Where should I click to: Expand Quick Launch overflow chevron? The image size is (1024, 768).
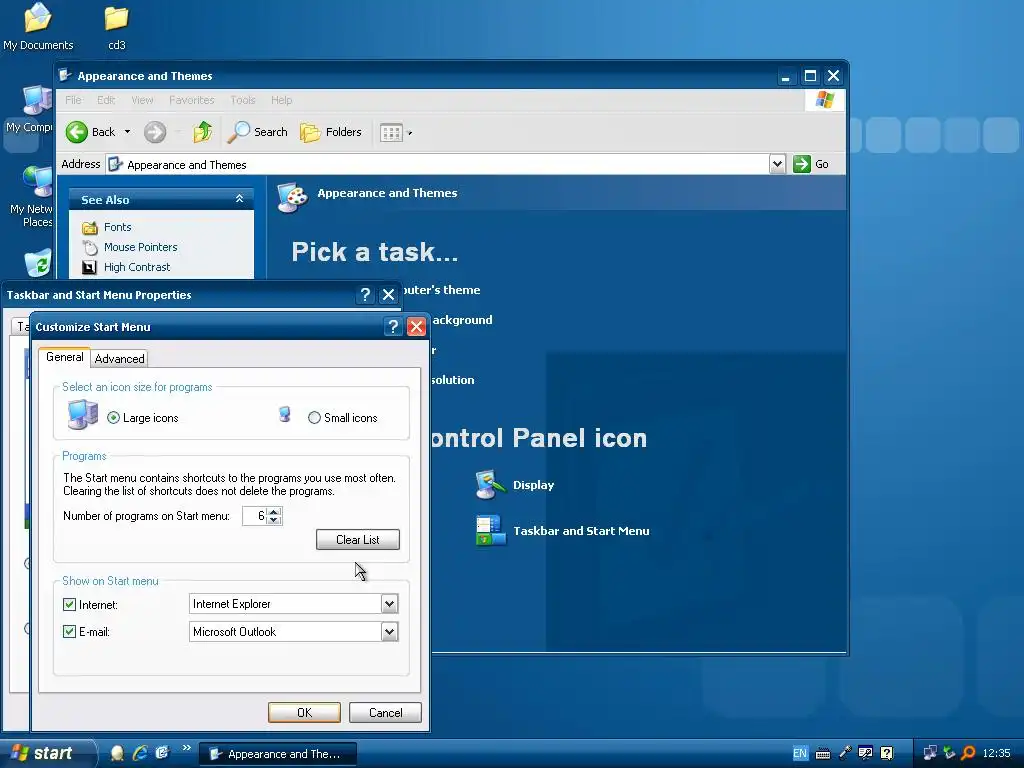186,748
